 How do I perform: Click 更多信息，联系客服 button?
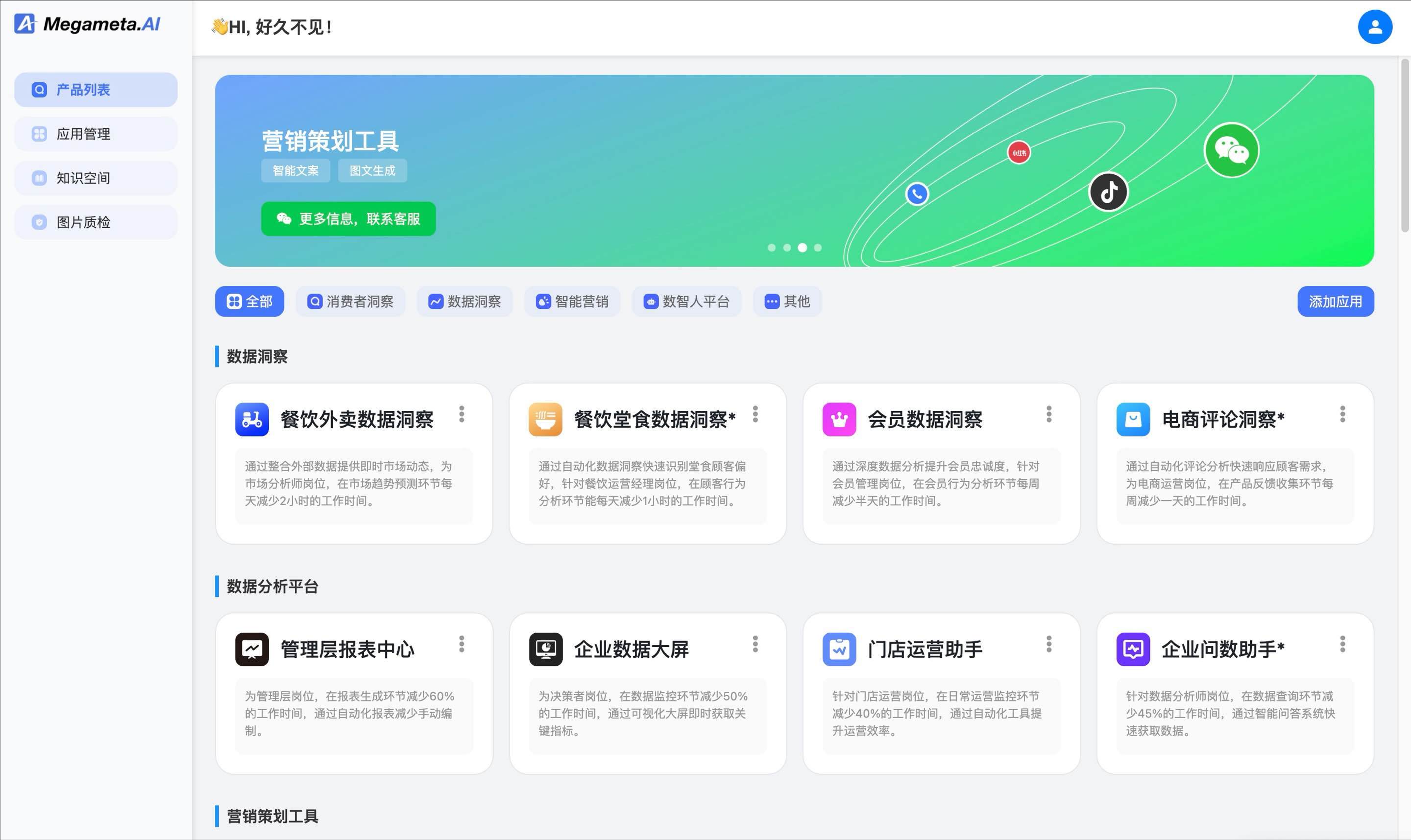coord(348,218)
